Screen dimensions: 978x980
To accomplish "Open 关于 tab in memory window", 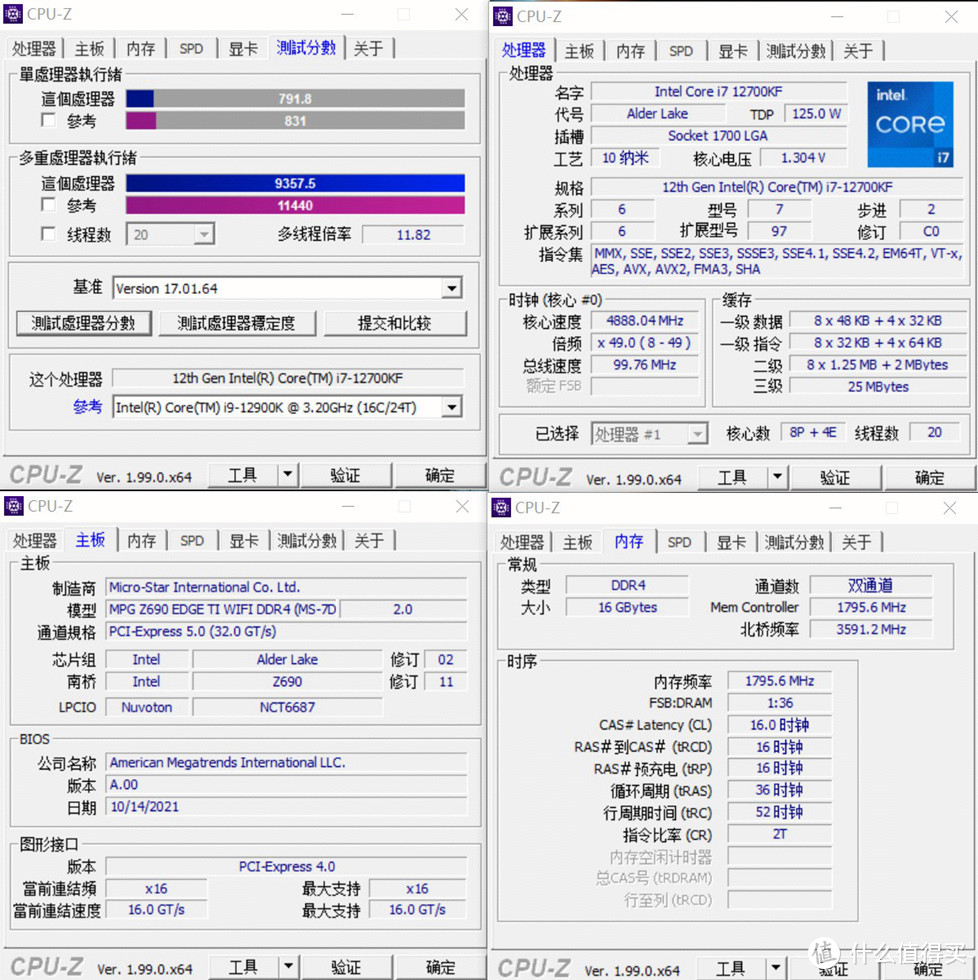I will tap(856, 542).
